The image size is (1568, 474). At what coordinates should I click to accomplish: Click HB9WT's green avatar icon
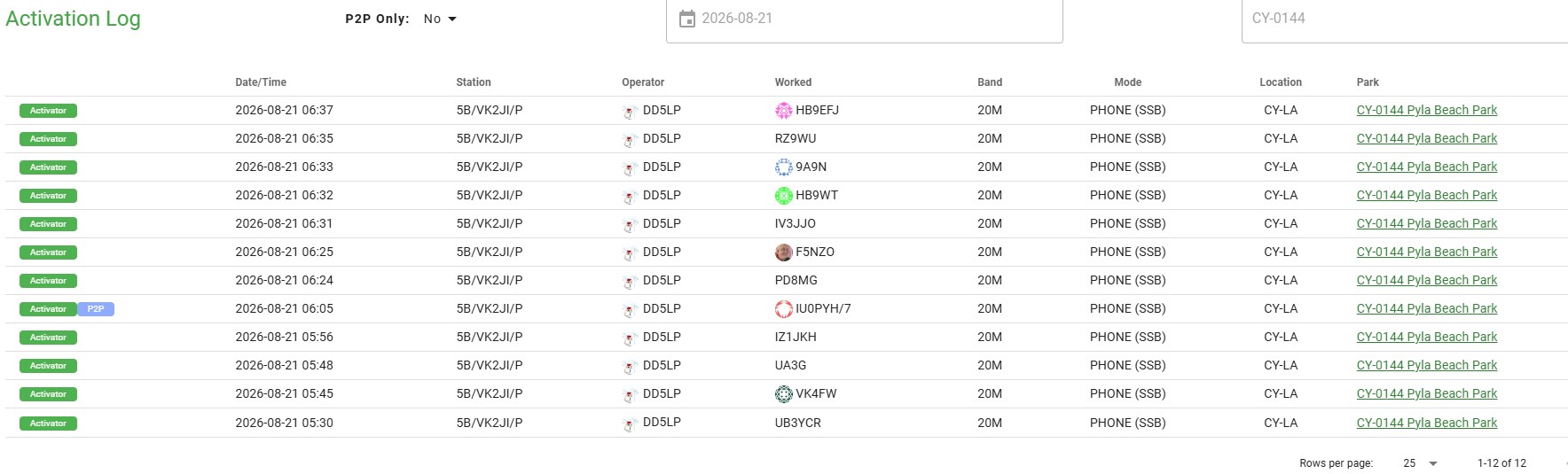[x=784, y=196]
